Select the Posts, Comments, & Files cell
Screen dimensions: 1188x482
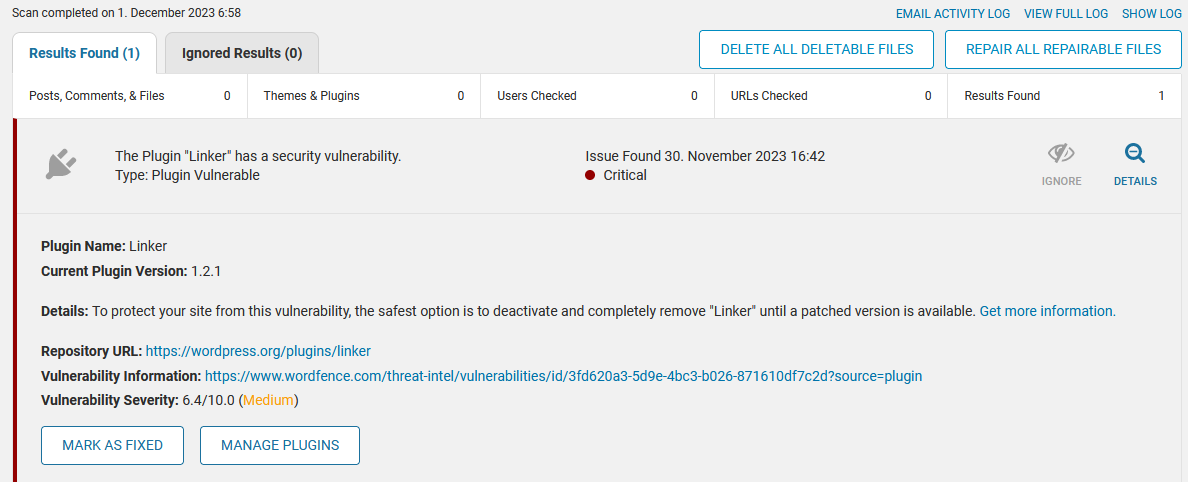click(x=130, y=96)
